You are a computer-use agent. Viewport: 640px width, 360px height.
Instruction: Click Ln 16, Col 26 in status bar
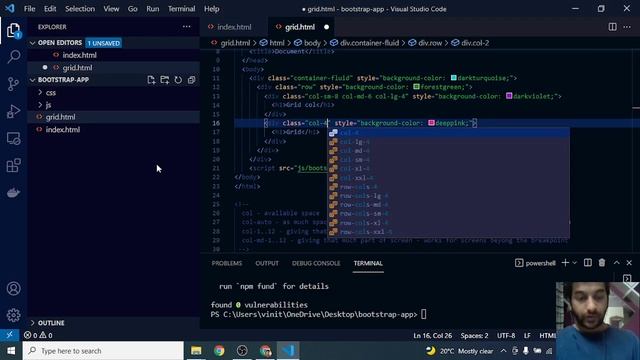(x=433, y=336)
